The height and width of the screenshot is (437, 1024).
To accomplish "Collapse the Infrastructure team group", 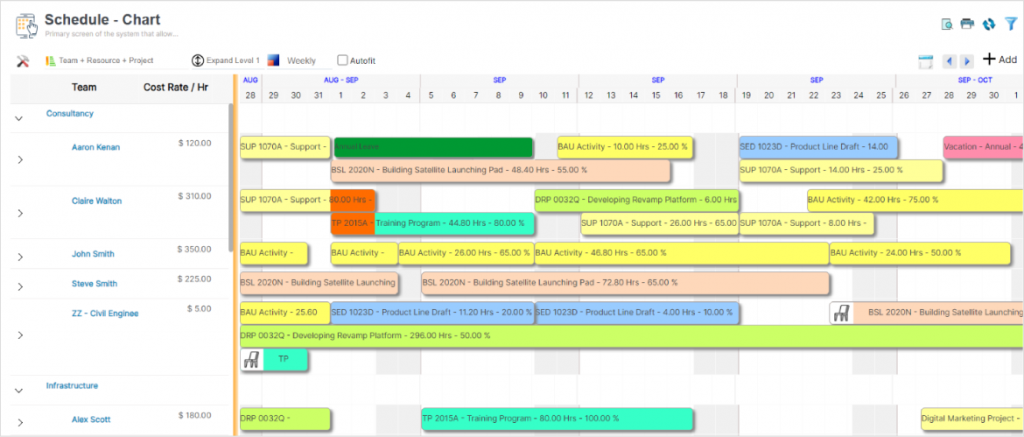I will pos(19,390).
